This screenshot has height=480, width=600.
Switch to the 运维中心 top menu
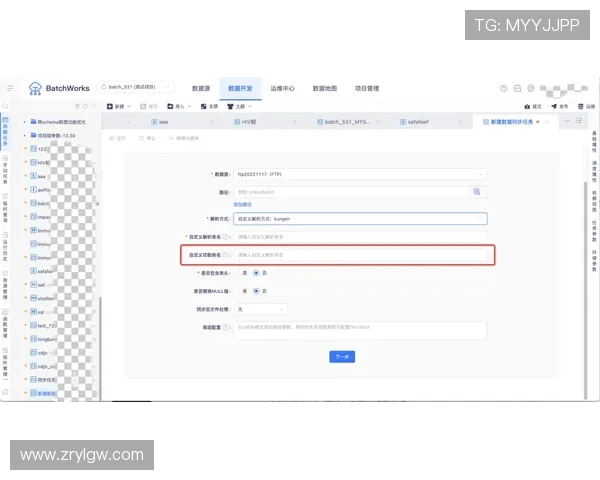coord(282,88)
